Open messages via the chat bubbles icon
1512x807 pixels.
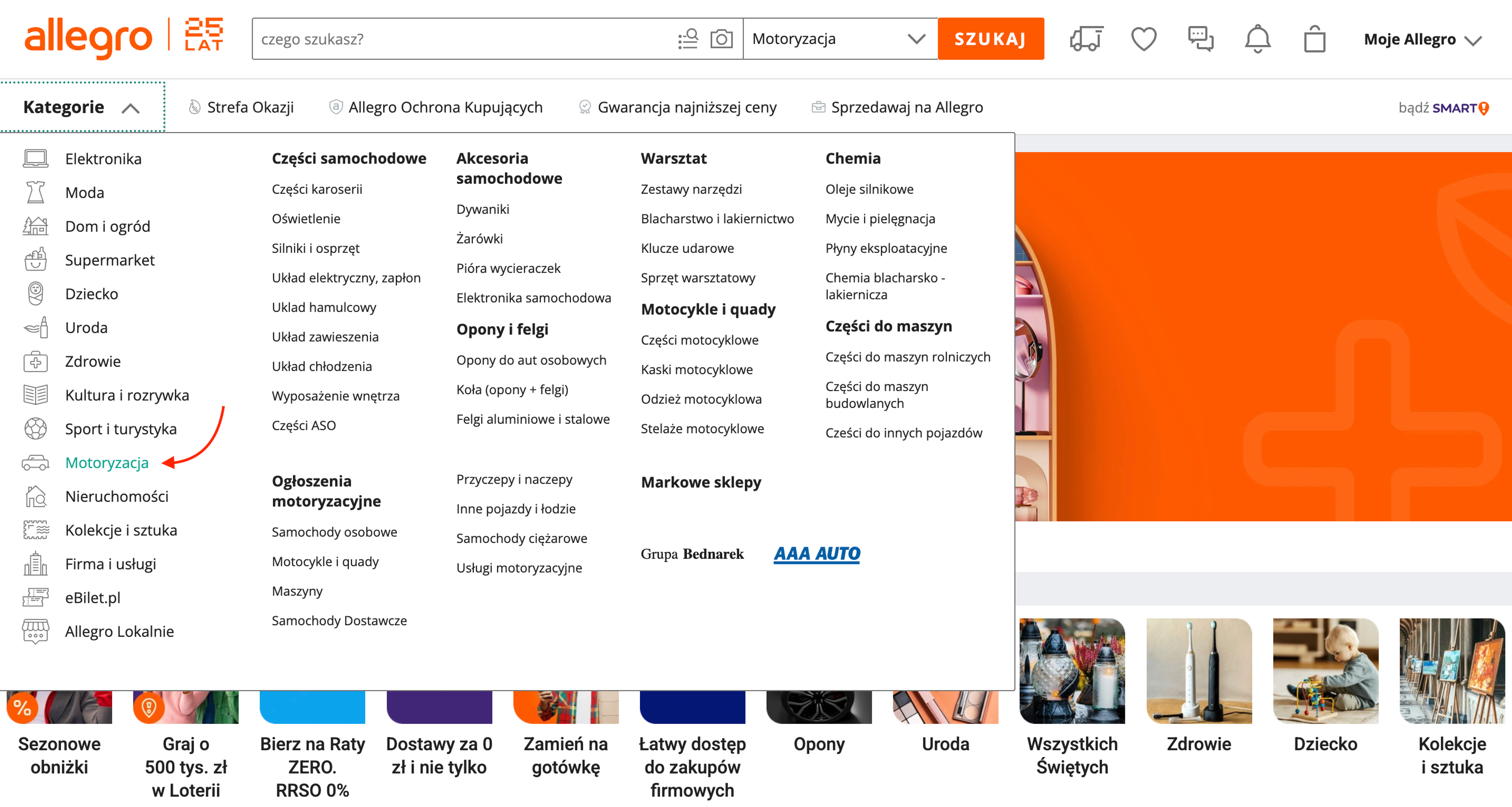[1200, 39]
